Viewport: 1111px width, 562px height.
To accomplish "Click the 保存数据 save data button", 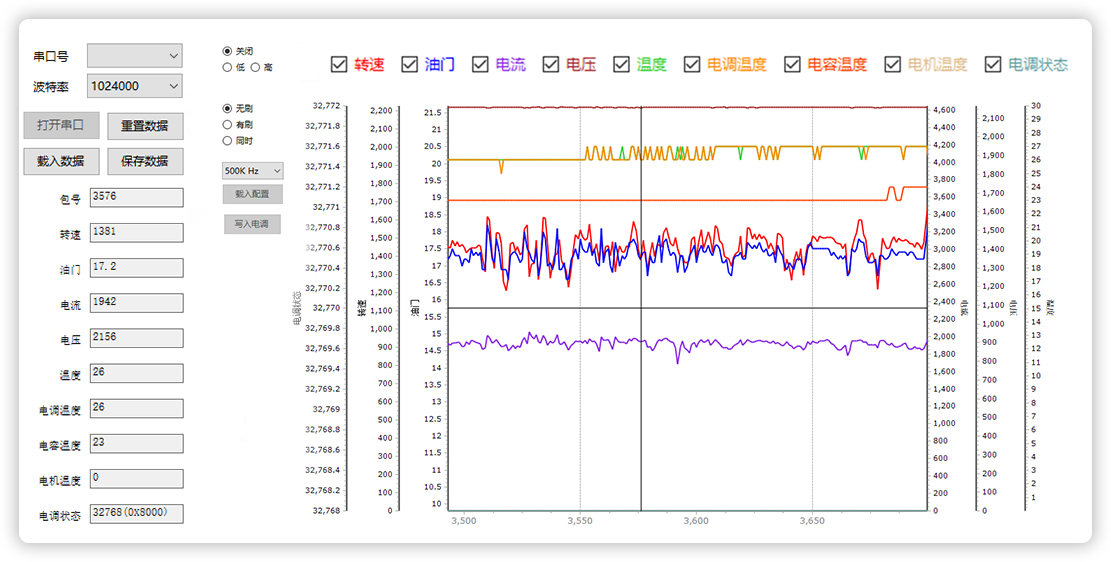I will click(145, 161).
